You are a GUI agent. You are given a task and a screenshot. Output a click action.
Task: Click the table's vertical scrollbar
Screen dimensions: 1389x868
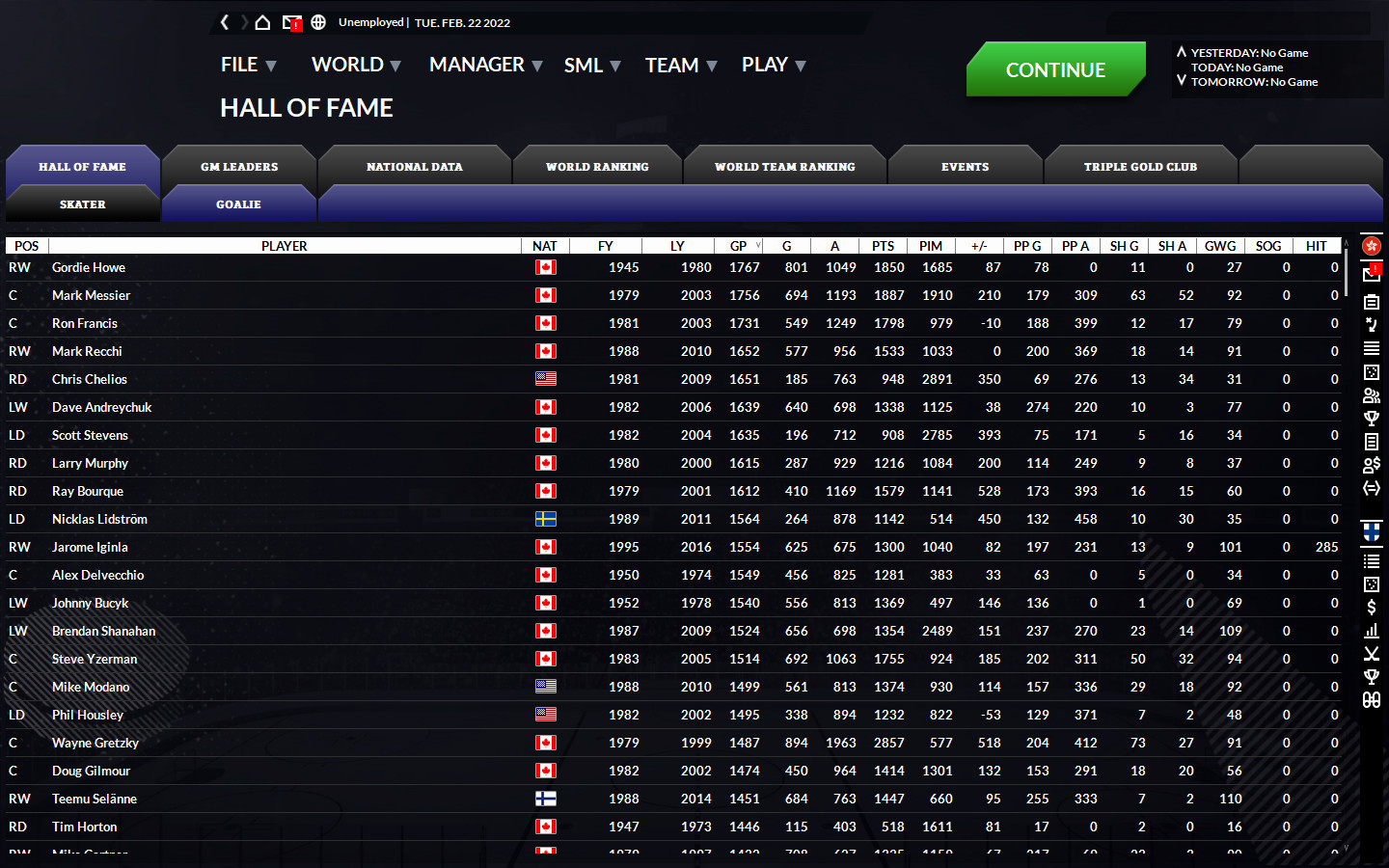pos(1347,271)
